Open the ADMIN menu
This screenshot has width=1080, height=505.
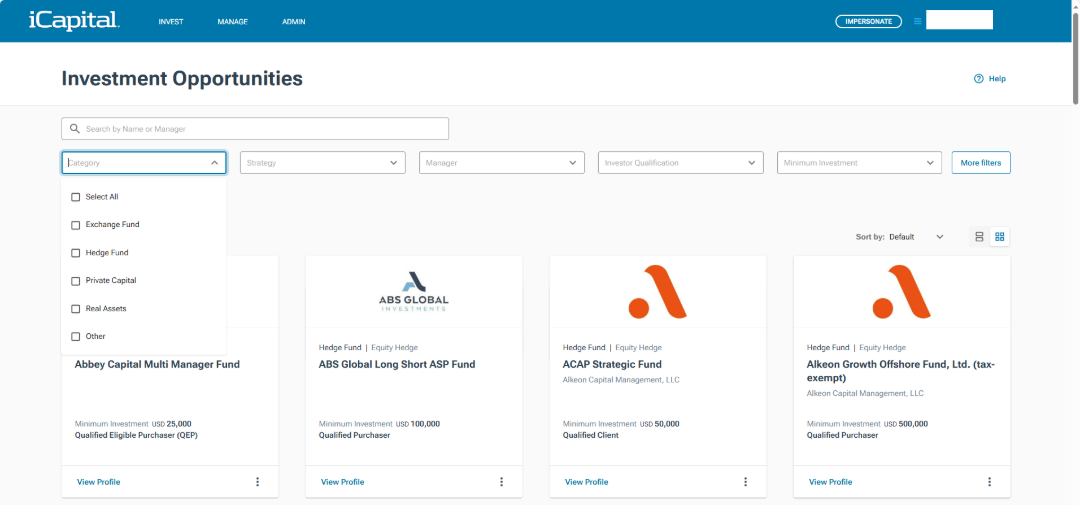coord(293,21)
